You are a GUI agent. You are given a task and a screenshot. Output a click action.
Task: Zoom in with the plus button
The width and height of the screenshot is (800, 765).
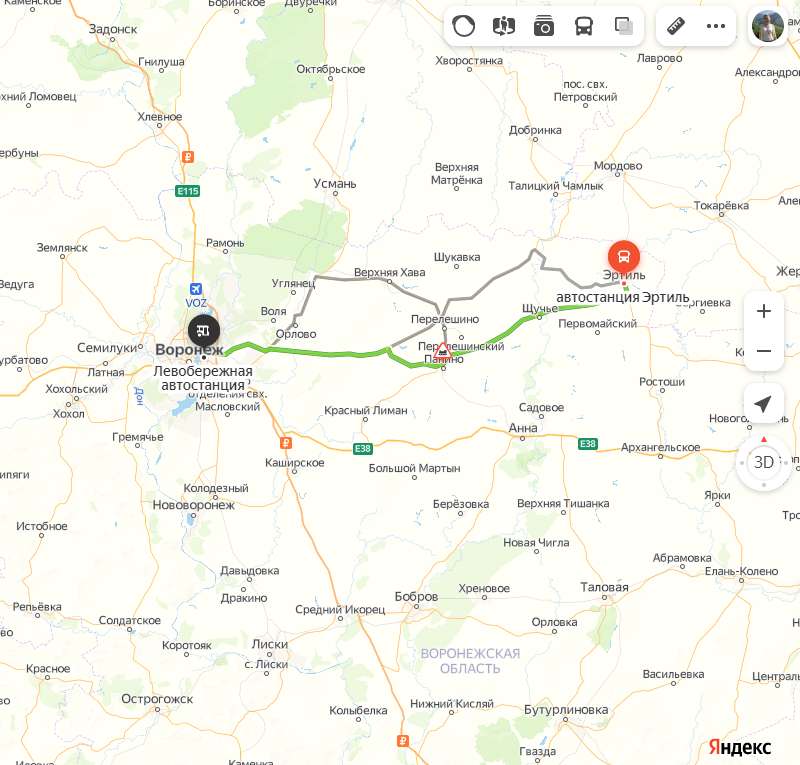click(x=764, y=311)
